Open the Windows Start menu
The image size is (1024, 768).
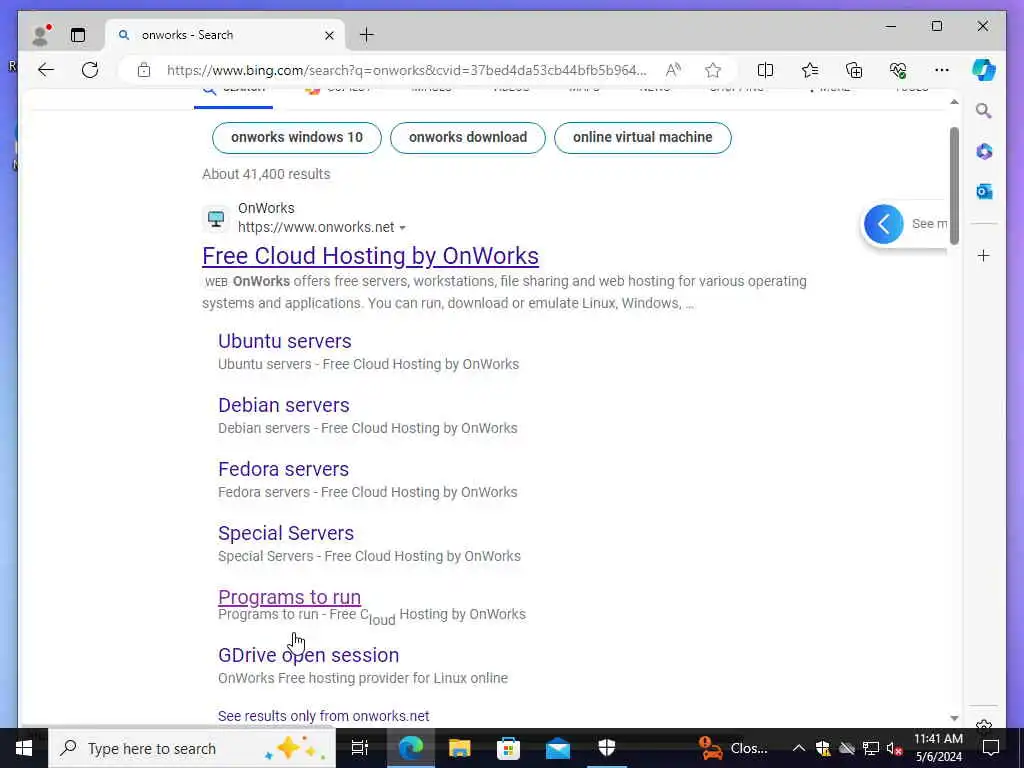[24, 748]
